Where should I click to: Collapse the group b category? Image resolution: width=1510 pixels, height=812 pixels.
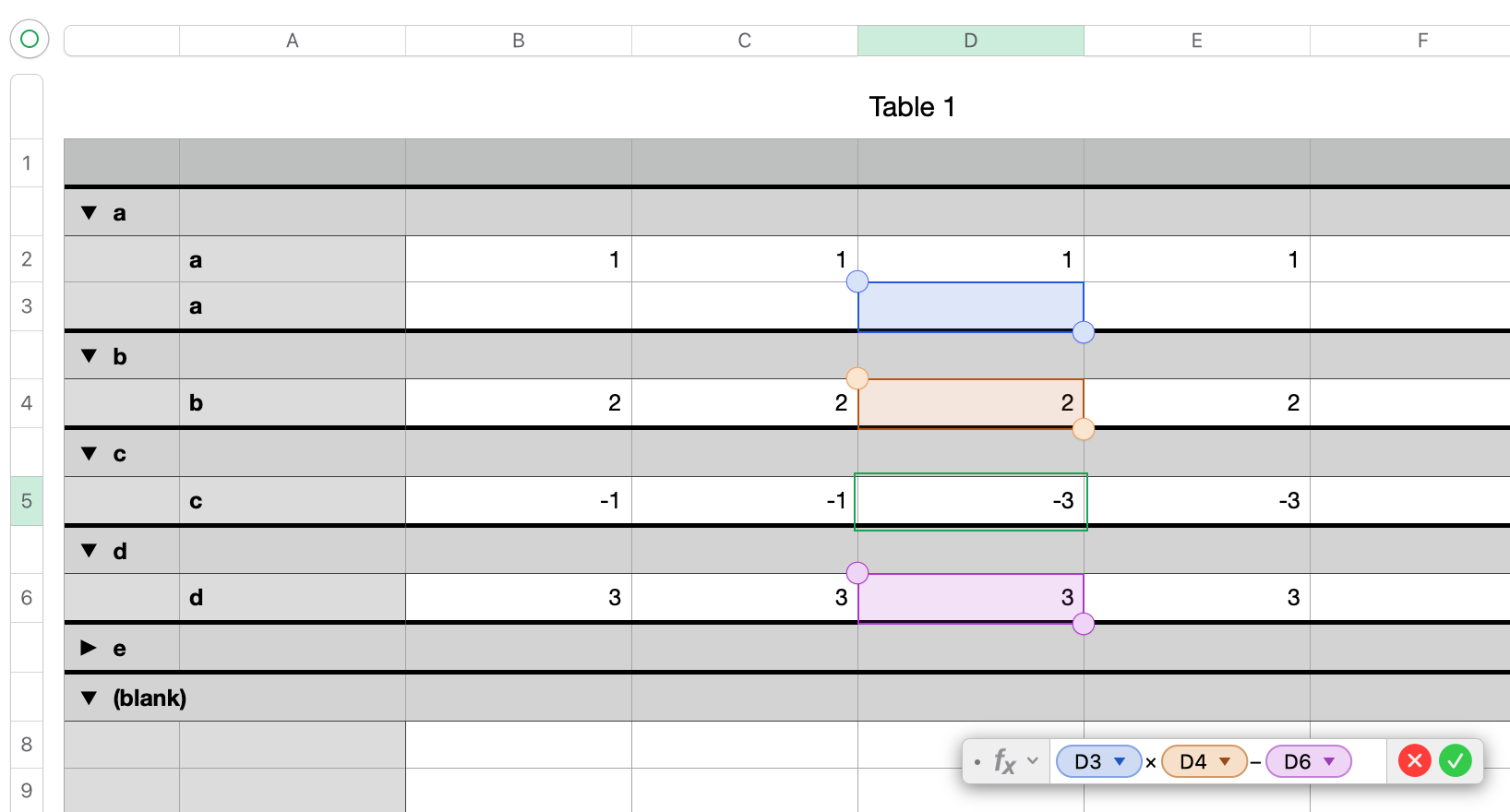(x=89, y=356)
